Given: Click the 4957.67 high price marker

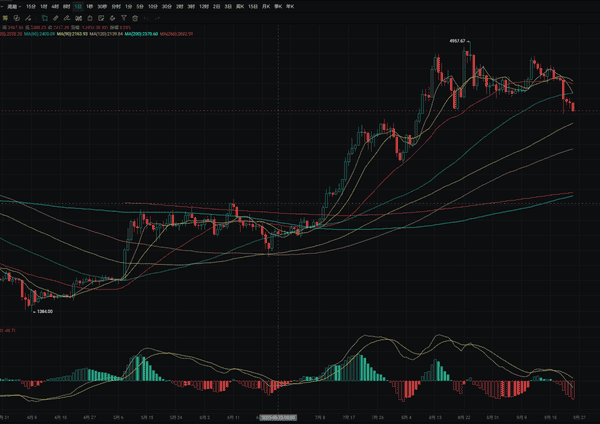Looking at the screenshot, I should (457, 42).
